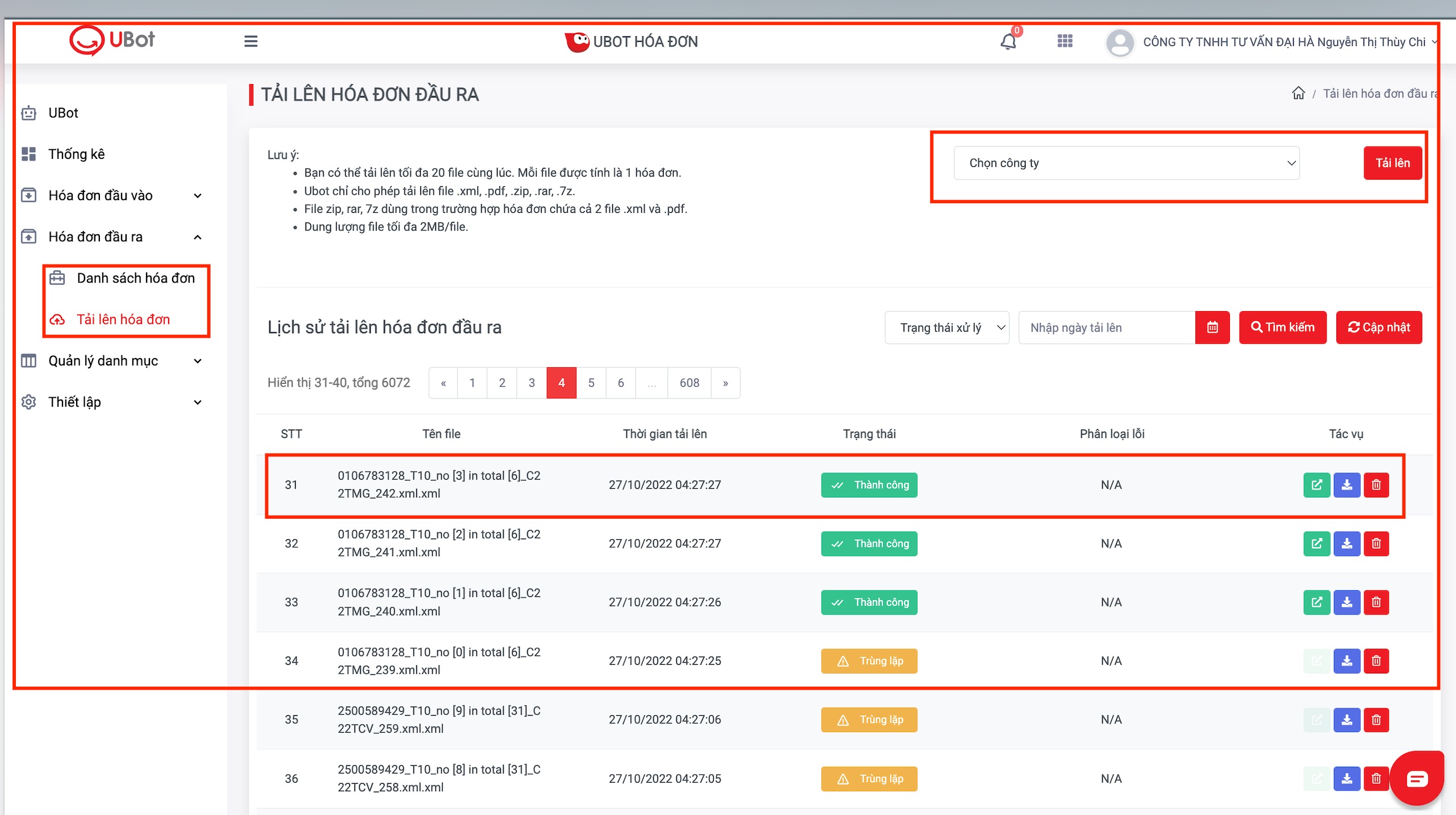Open Danh sách hóa đơn menu item
Viewport: 1456px width, 815px height.
click(135, 278)
